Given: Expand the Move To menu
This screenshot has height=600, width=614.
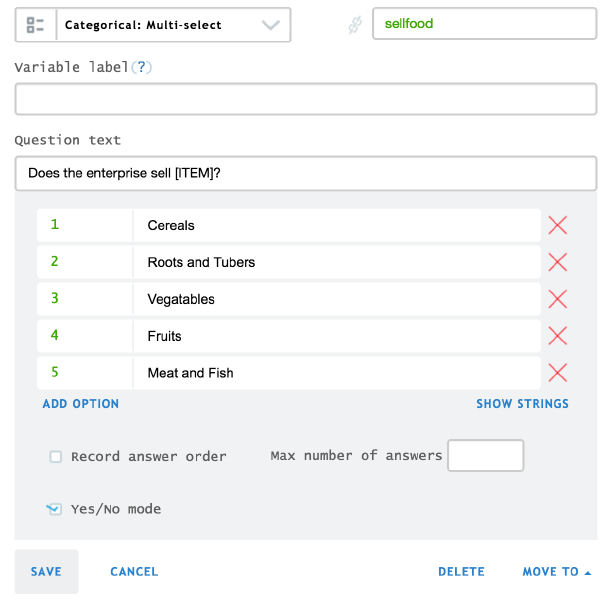Looking at the screenshot, I should pyautogui.click(x=556, y=572).
